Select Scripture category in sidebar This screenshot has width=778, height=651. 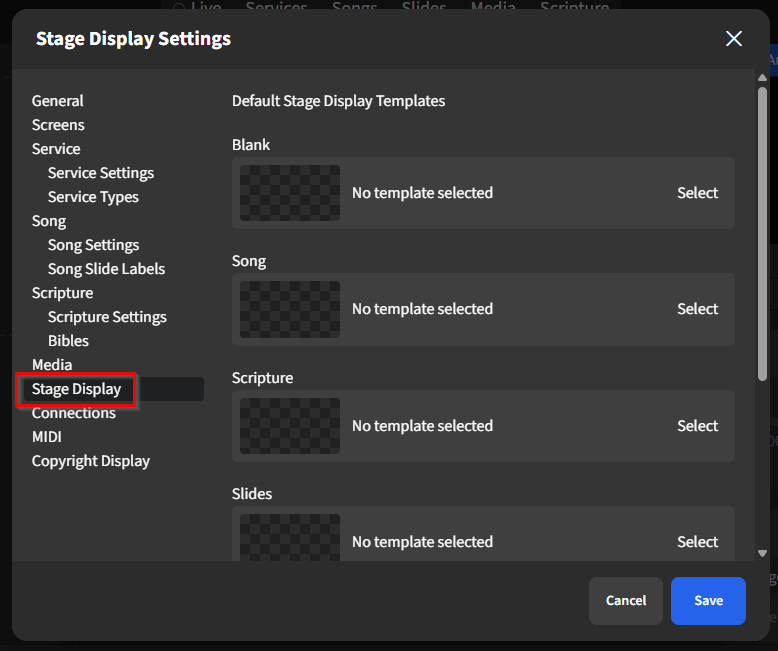tap(63, 293)
